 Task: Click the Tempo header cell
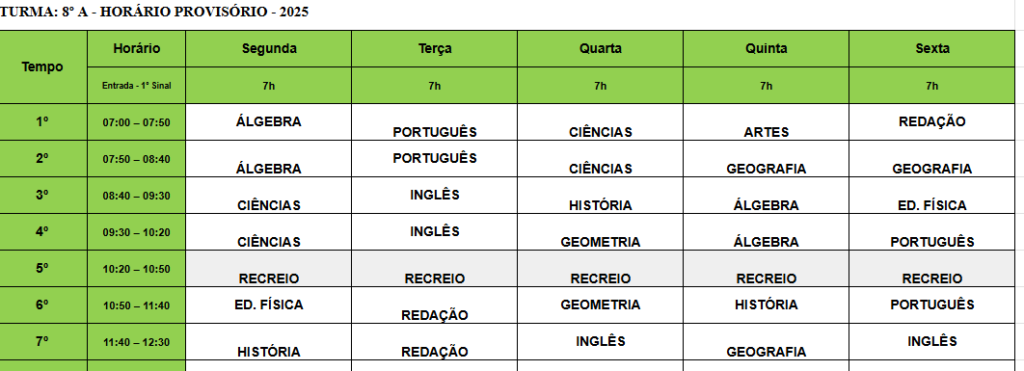[43, 67]
